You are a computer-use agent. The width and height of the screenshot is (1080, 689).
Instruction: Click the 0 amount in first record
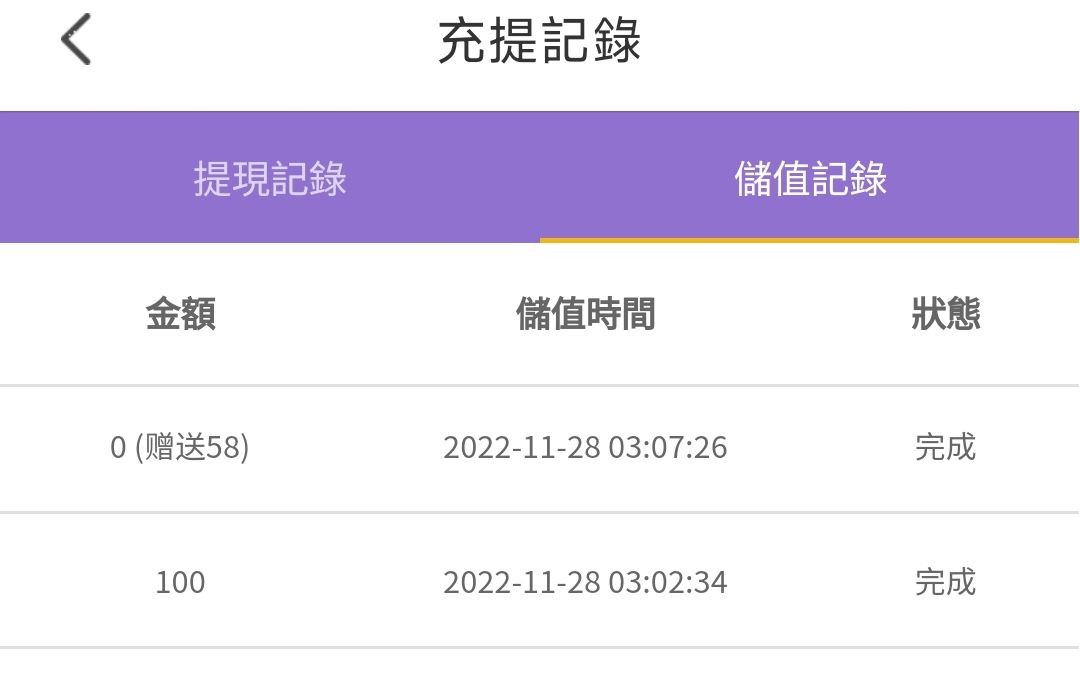pyautogui.click(x=118, y=447)
